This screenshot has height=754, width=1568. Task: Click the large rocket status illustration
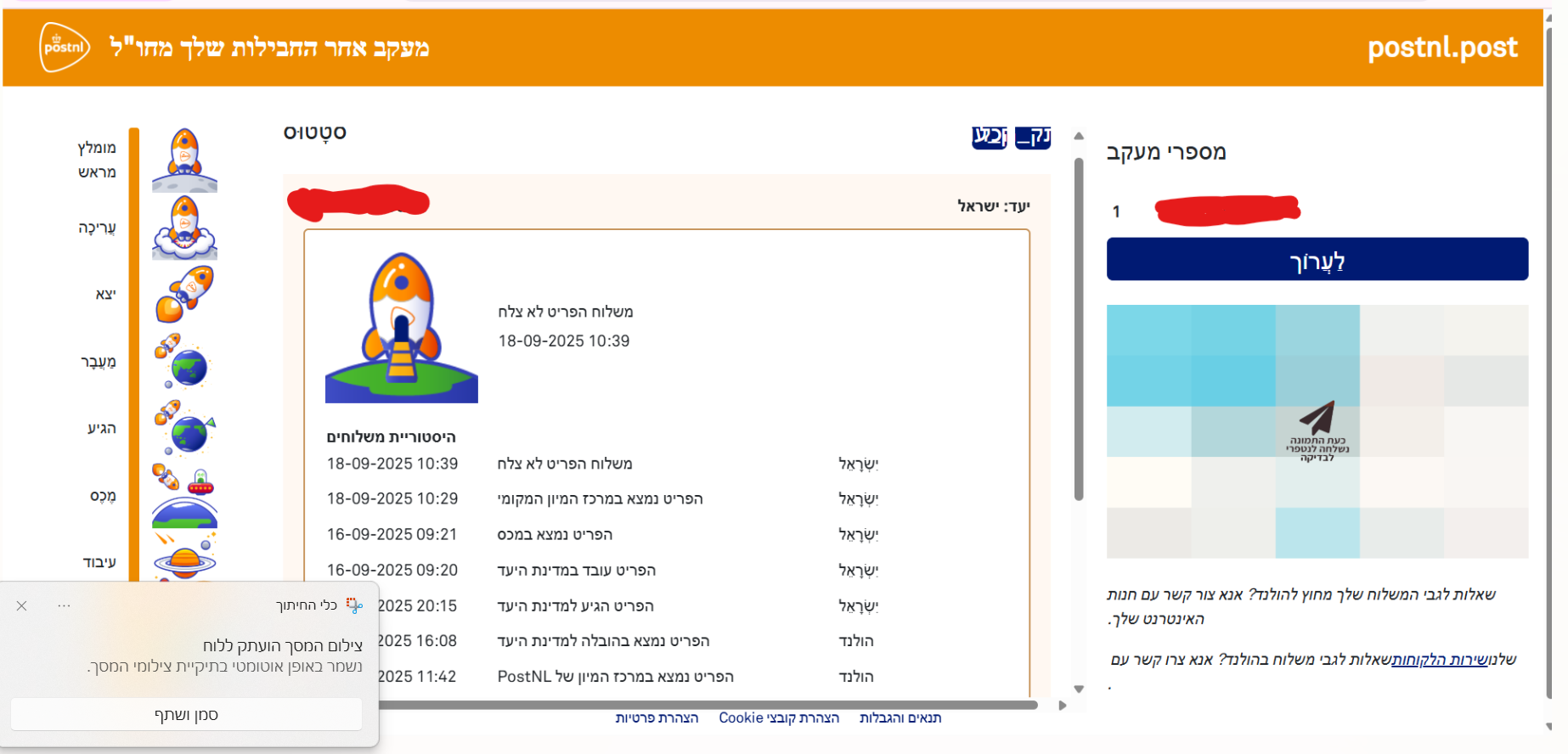(401, 327)
